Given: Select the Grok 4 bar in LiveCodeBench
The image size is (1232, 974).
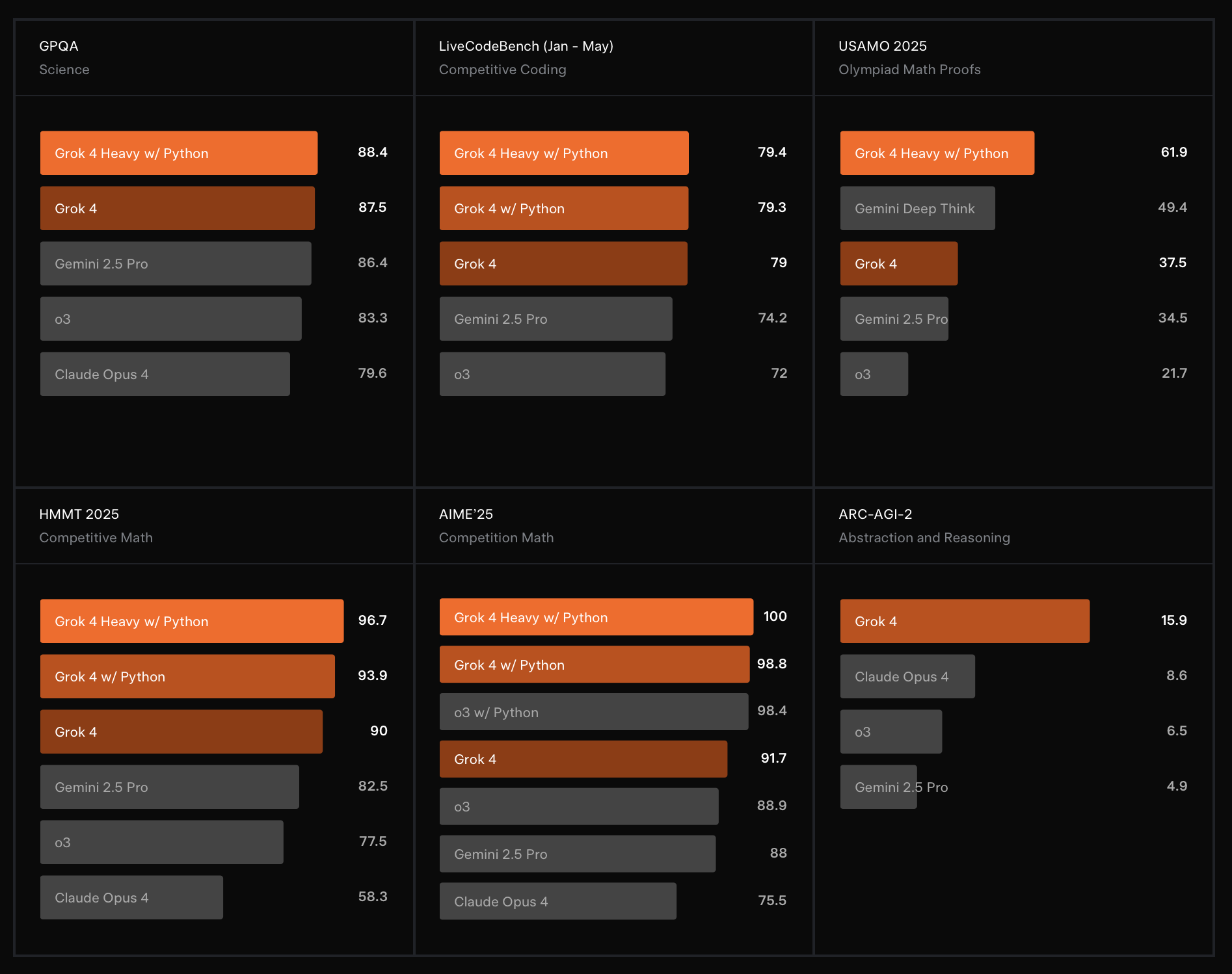Looking at the screenshot, I should coord(563,263).
